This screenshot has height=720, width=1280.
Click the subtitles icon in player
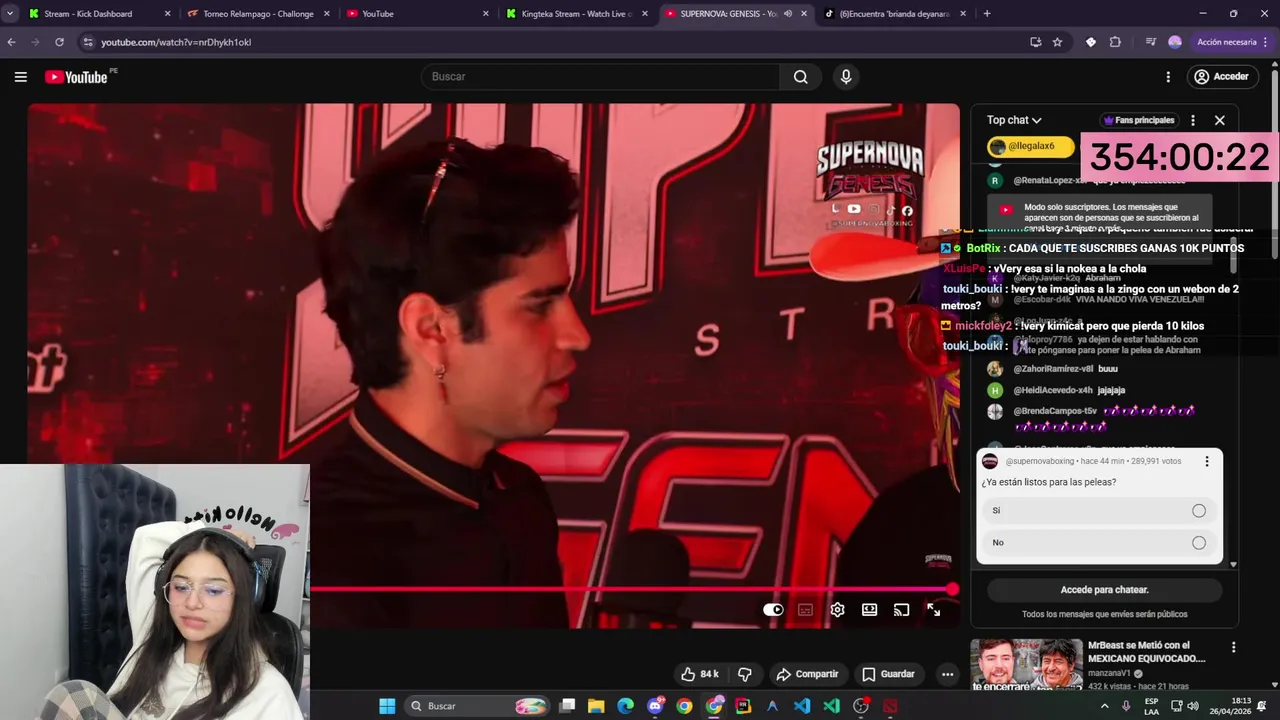point(805,610)
